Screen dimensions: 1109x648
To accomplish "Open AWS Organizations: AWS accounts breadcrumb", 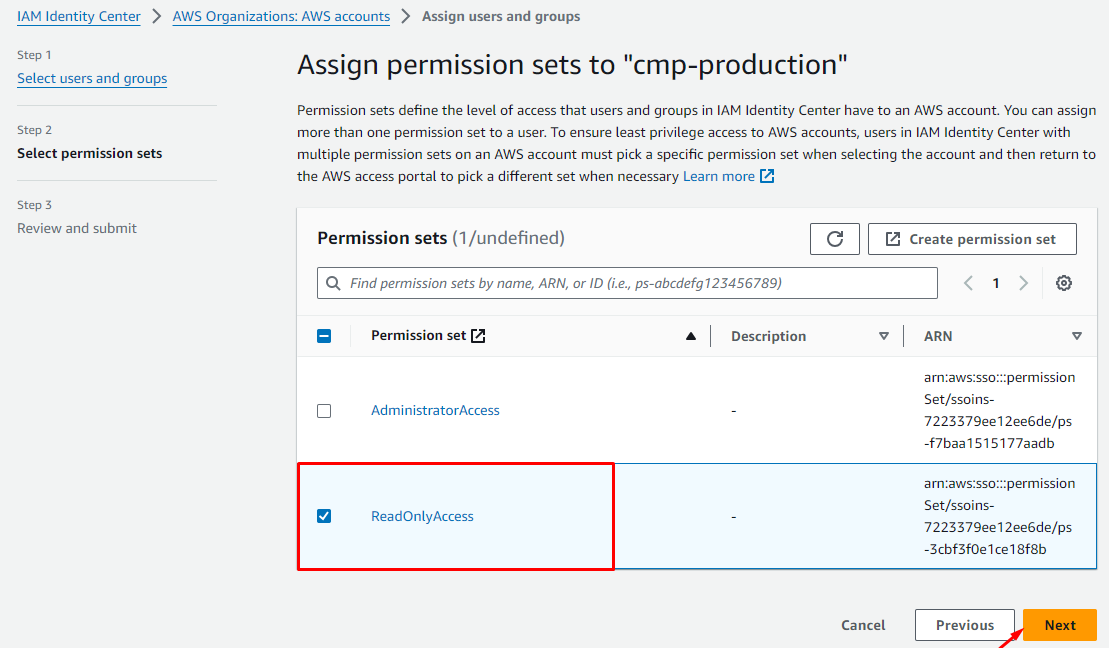I will [281, 16].
